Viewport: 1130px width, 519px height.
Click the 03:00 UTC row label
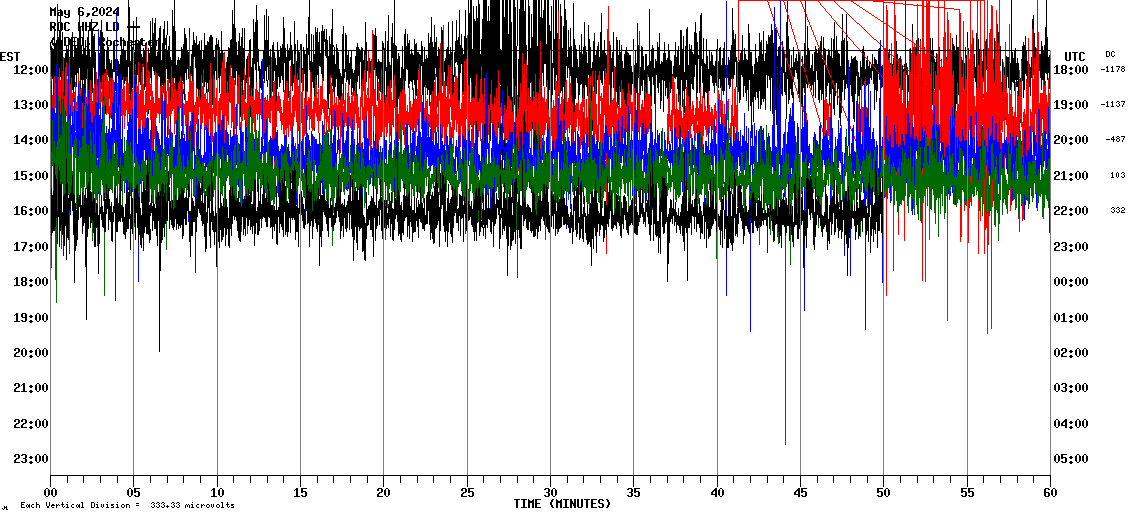click(1071, 388)
